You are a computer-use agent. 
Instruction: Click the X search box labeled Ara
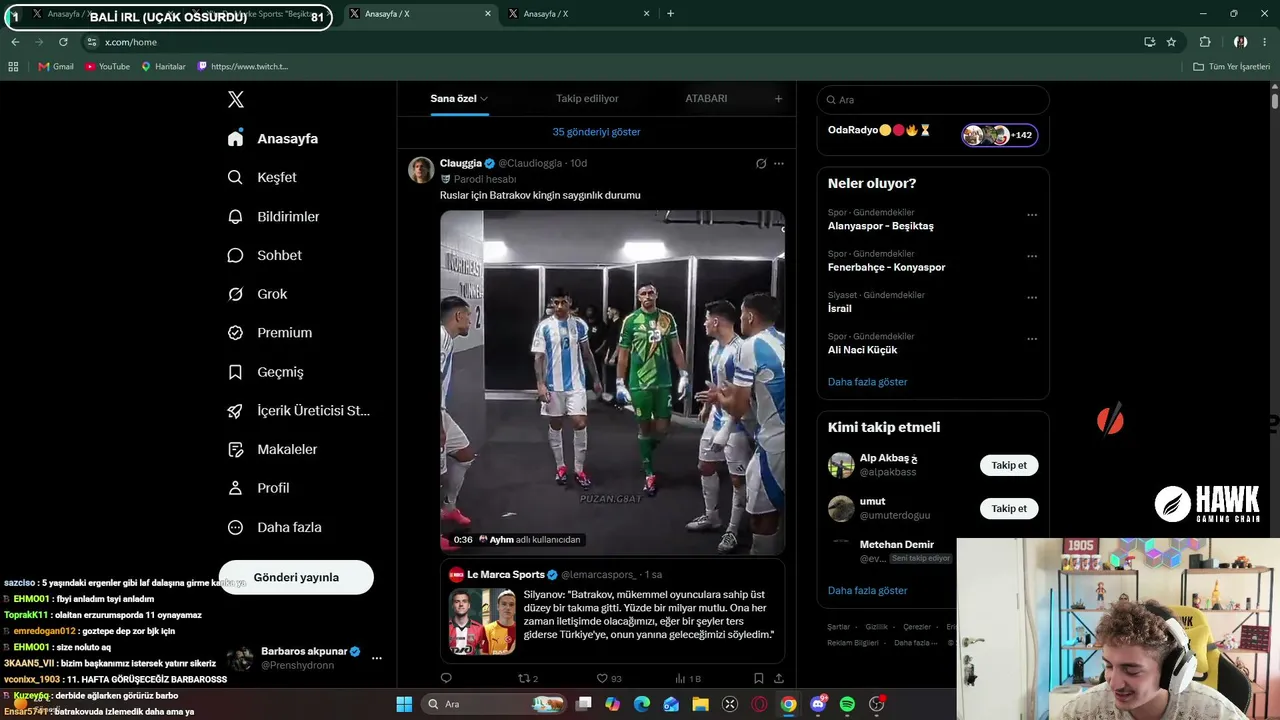click(x=933, y=100)
